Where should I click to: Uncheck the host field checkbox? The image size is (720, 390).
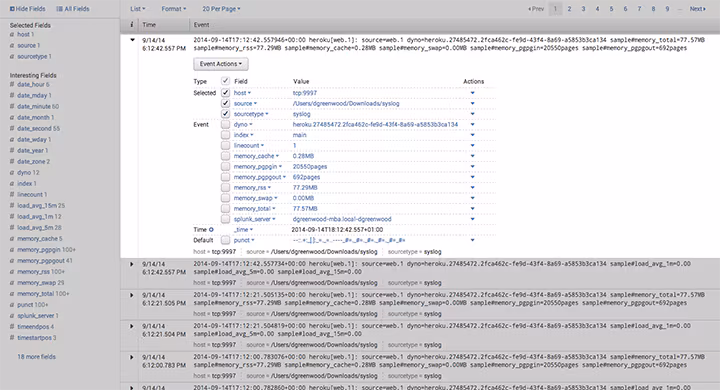tap(225, 92)
